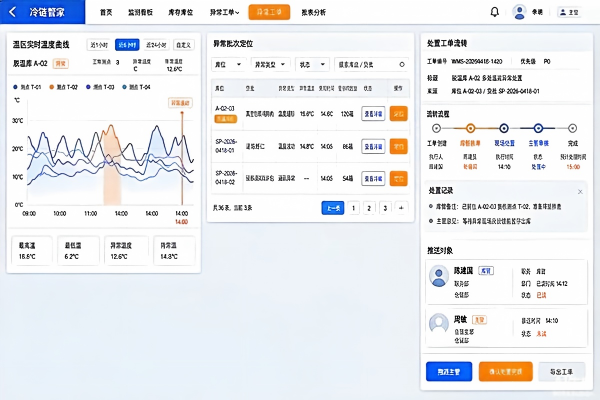Viewport: 600px width, 400px height.
Task: Click the blue tag beside 陈建国
Action: click(486, 271)
